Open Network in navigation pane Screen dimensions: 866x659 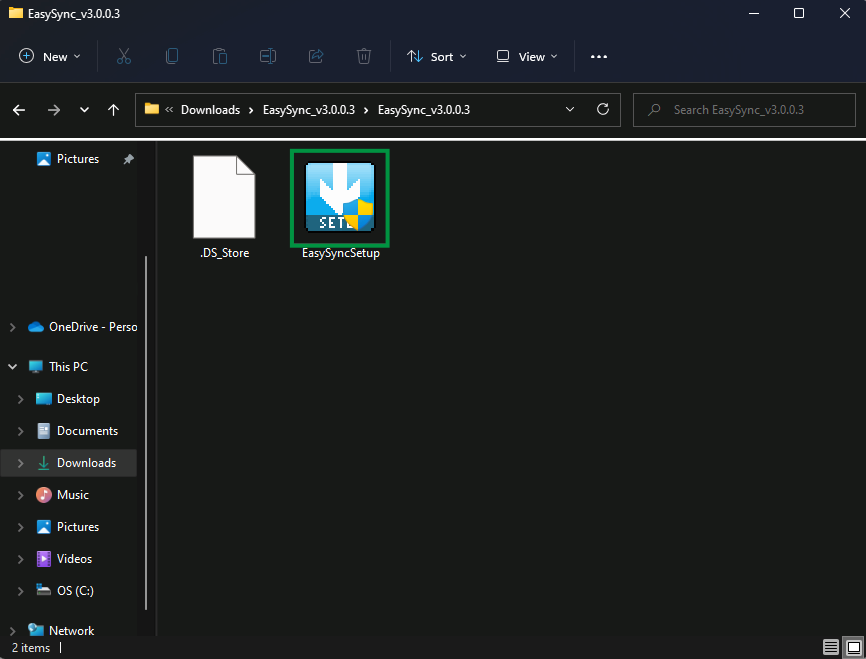tap(61, 631)
